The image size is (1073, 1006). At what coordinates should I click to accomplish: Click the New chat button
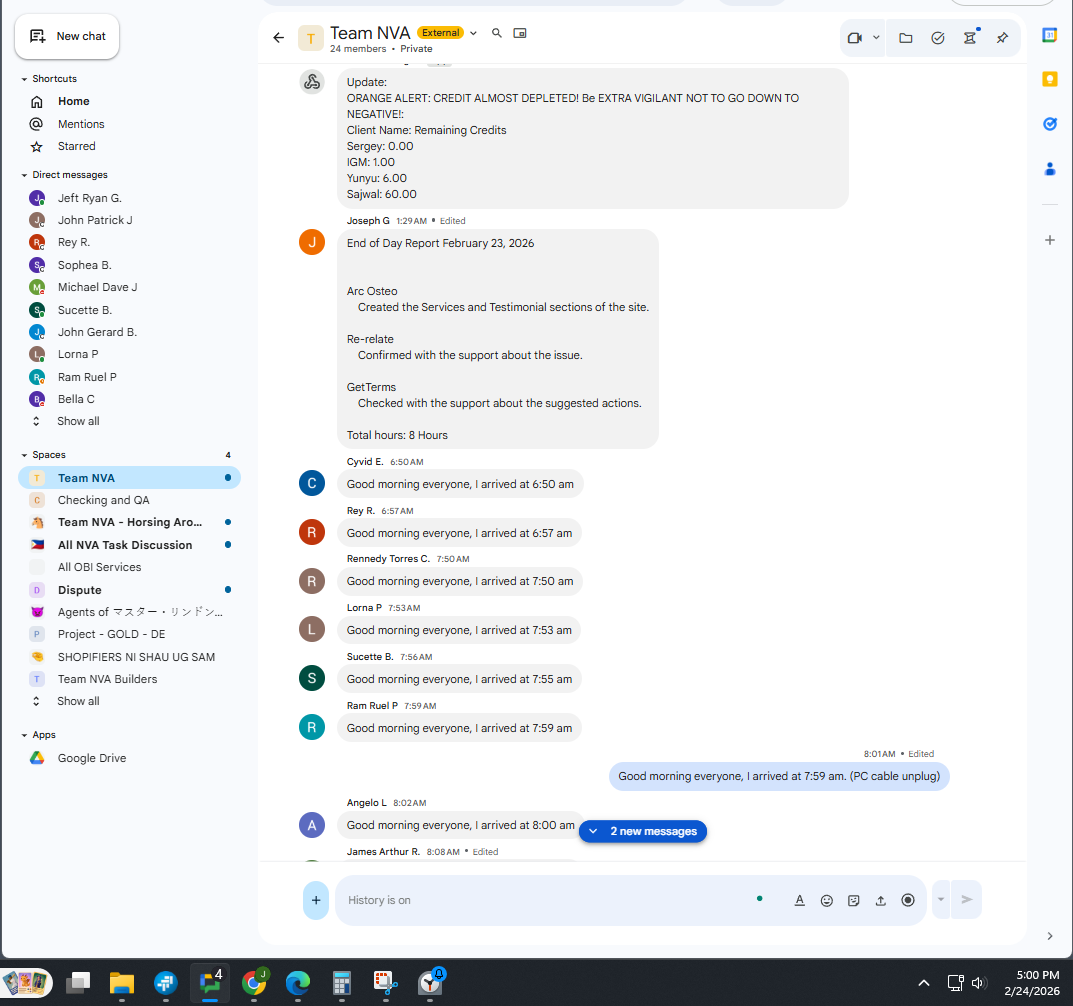point(67,36)
